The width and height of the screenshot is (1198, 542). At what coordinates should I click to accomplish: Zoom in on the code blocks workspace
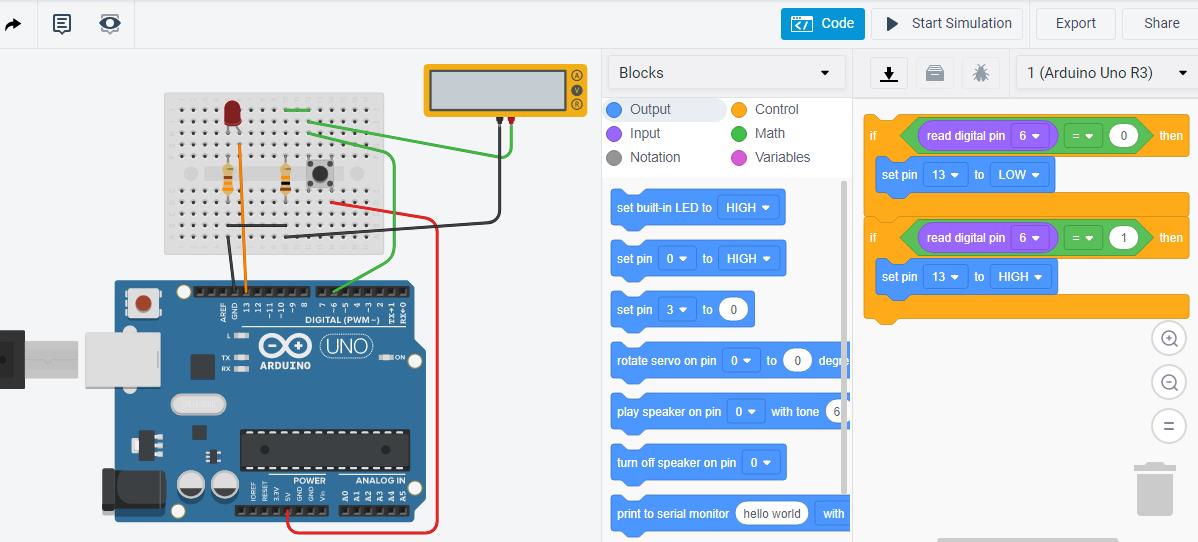[x=1168, y=338]
